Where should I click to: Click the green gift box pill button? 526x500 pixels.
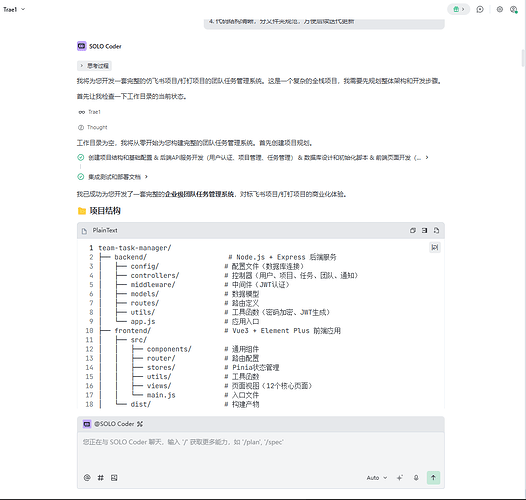pos(458,9)
